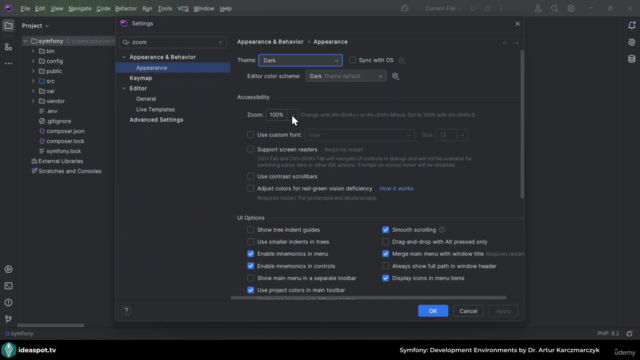Viewport: 640px width, 360px height.
Task: Open the Tools menu
Action: pos(165,9)
